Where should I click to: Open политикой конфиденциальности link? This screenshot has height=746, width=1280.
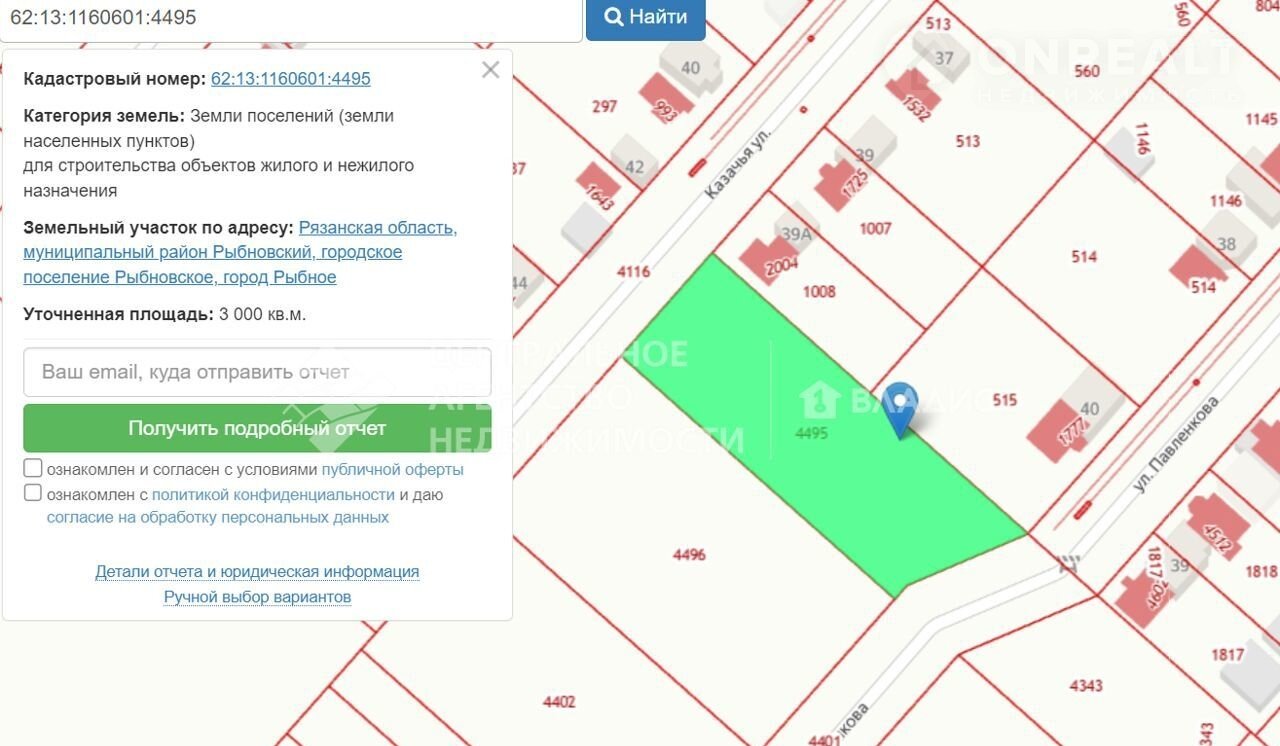pyautogui.click(x=273, y=494)
